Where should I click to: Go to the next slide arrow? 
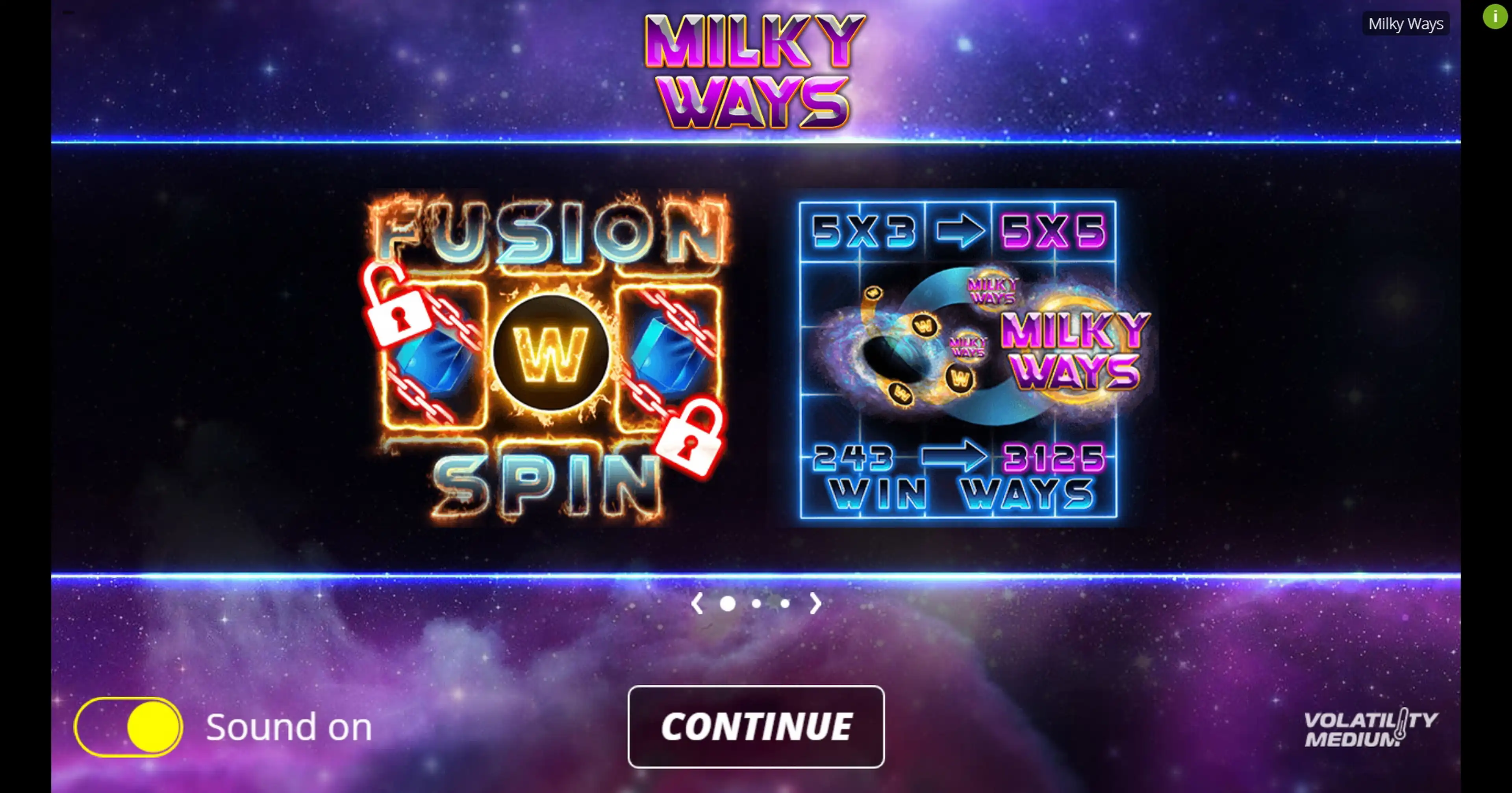tap(815, 603)
